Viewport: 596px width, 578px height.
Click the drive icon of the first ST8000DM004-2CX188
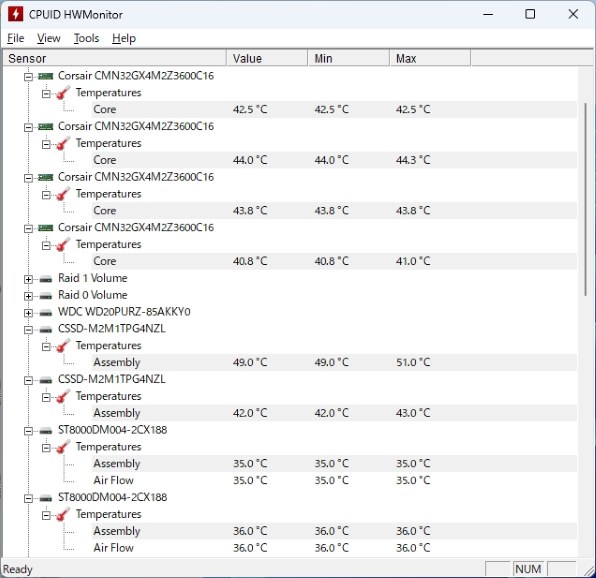46,431
